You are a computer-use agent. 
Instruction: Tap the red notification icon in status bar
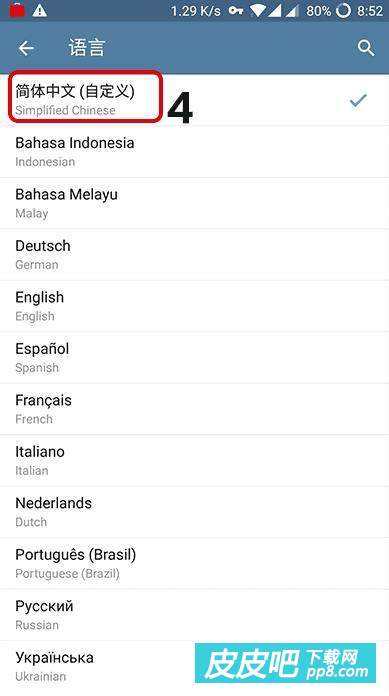[x=17, y=10]
